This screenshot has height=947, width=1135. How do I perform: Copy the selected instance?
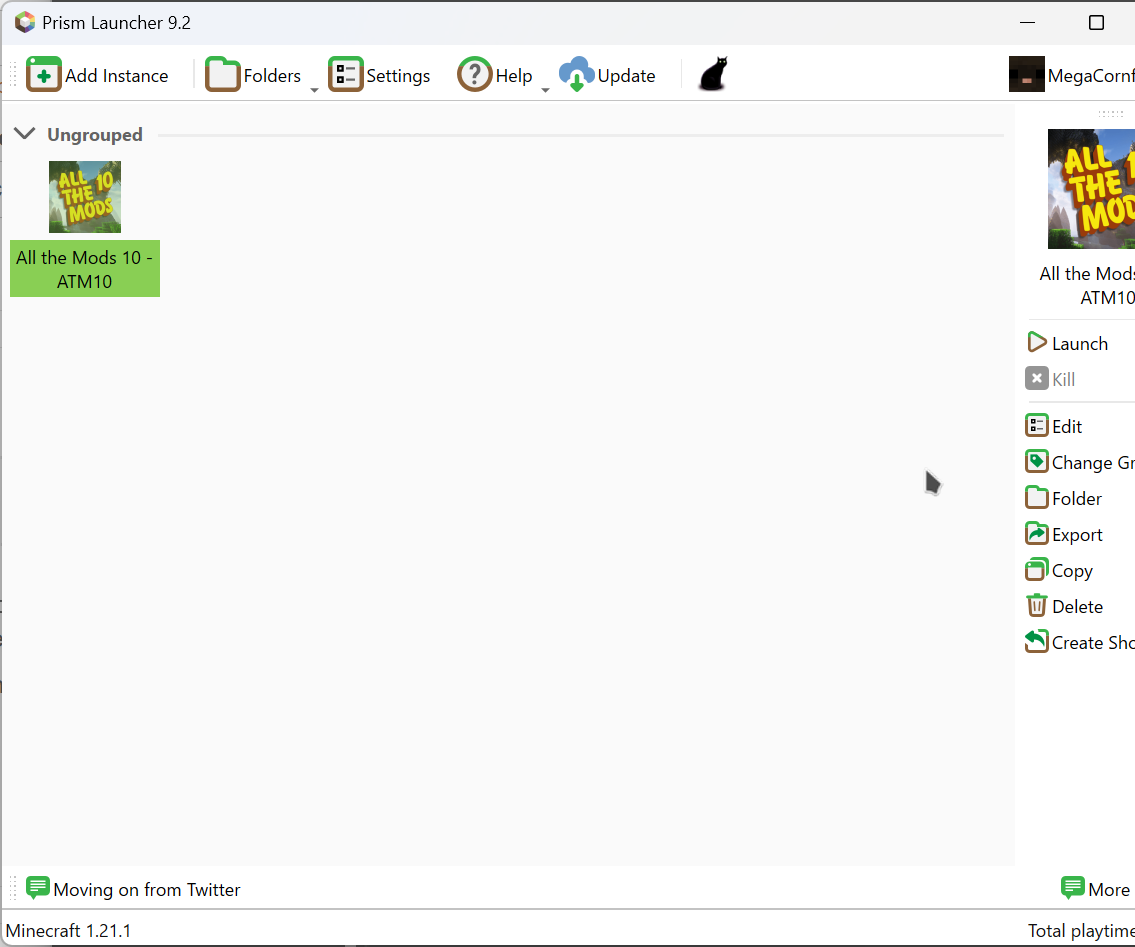click(1060, 570)
